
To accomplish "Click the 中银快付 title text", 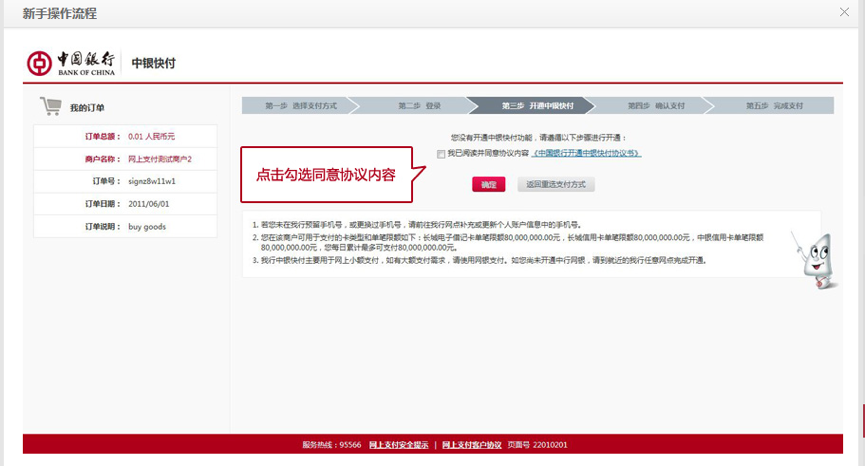I will (153, 63).
